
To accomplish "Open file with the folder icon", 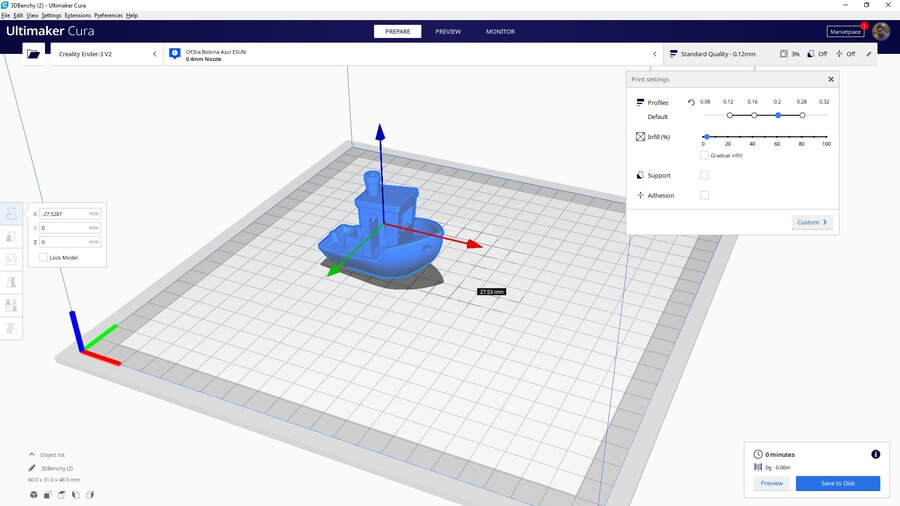I will click(33, 54).
